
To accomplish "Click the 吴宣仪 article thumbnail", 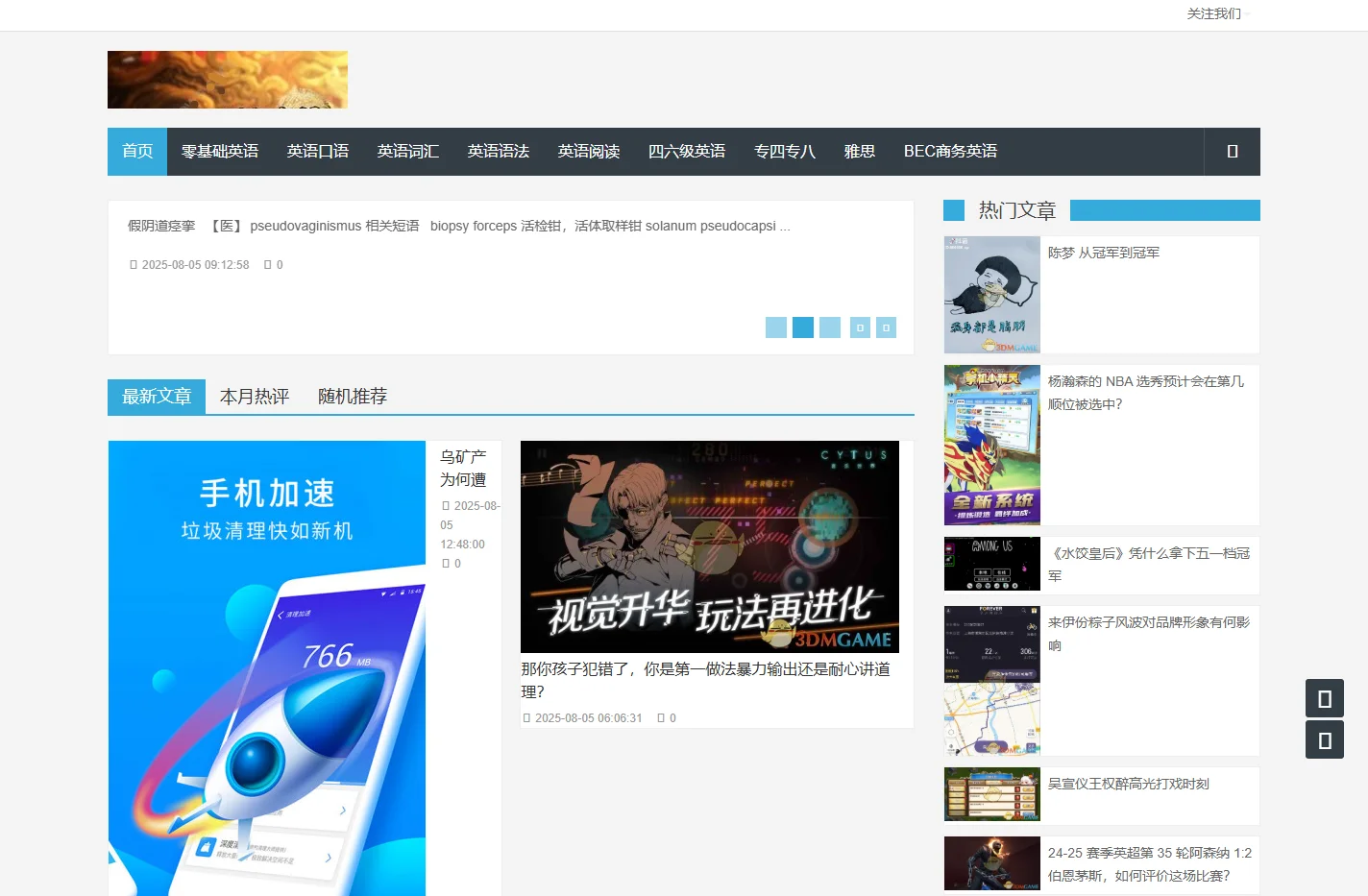I will point(992,794).
